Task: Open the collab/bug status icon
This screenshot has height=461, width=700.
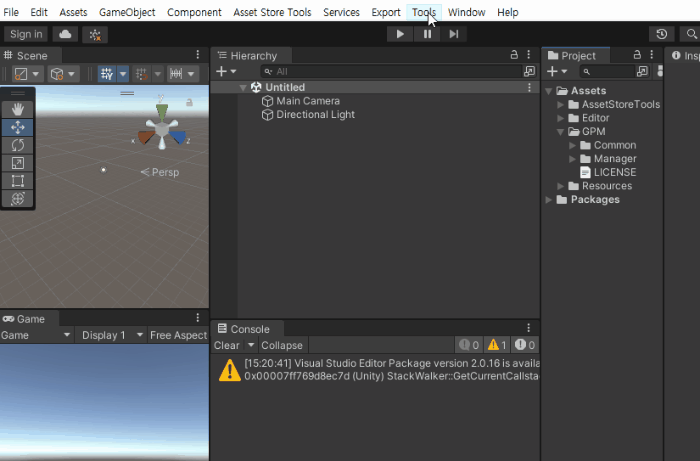Action: tap(95, 34)
